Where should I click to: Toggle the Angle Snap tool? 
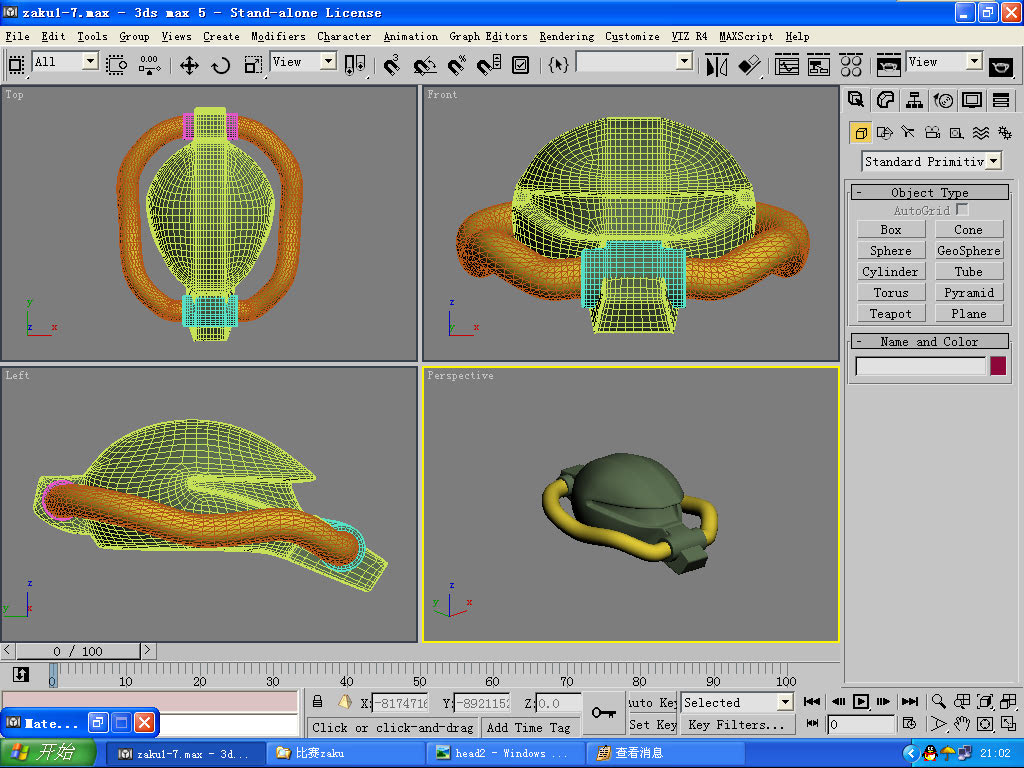point(424,65)
